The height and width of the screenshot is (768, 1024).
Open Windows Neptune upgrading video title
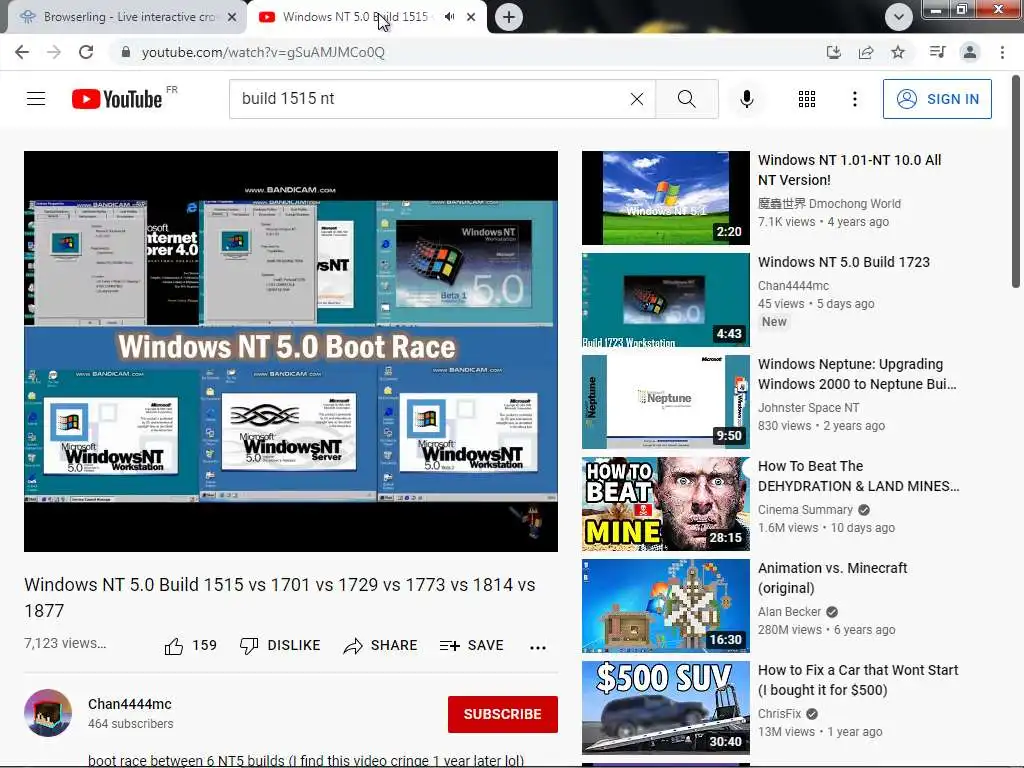tap(857, 374)
